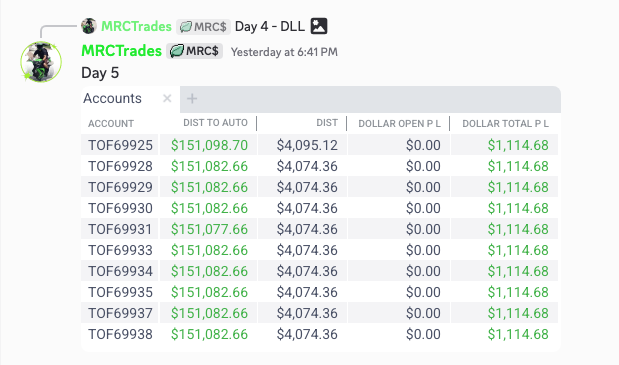
Task: Click the $151,077.66 value for TOF69931
Action: [209, 229]
